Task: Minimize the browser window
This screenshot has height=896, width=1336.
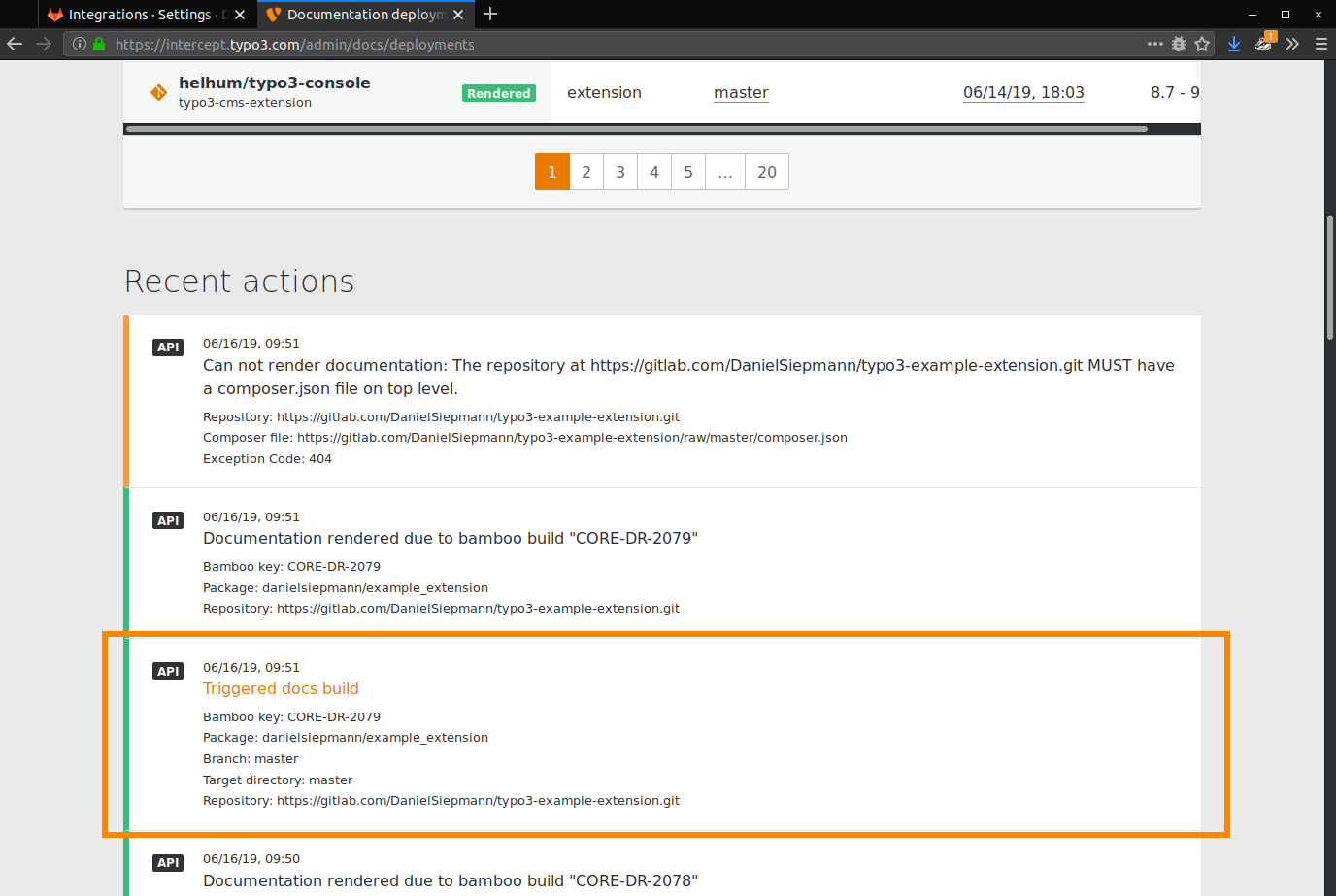Action: pyautogui.click(x=1252, y=15)
